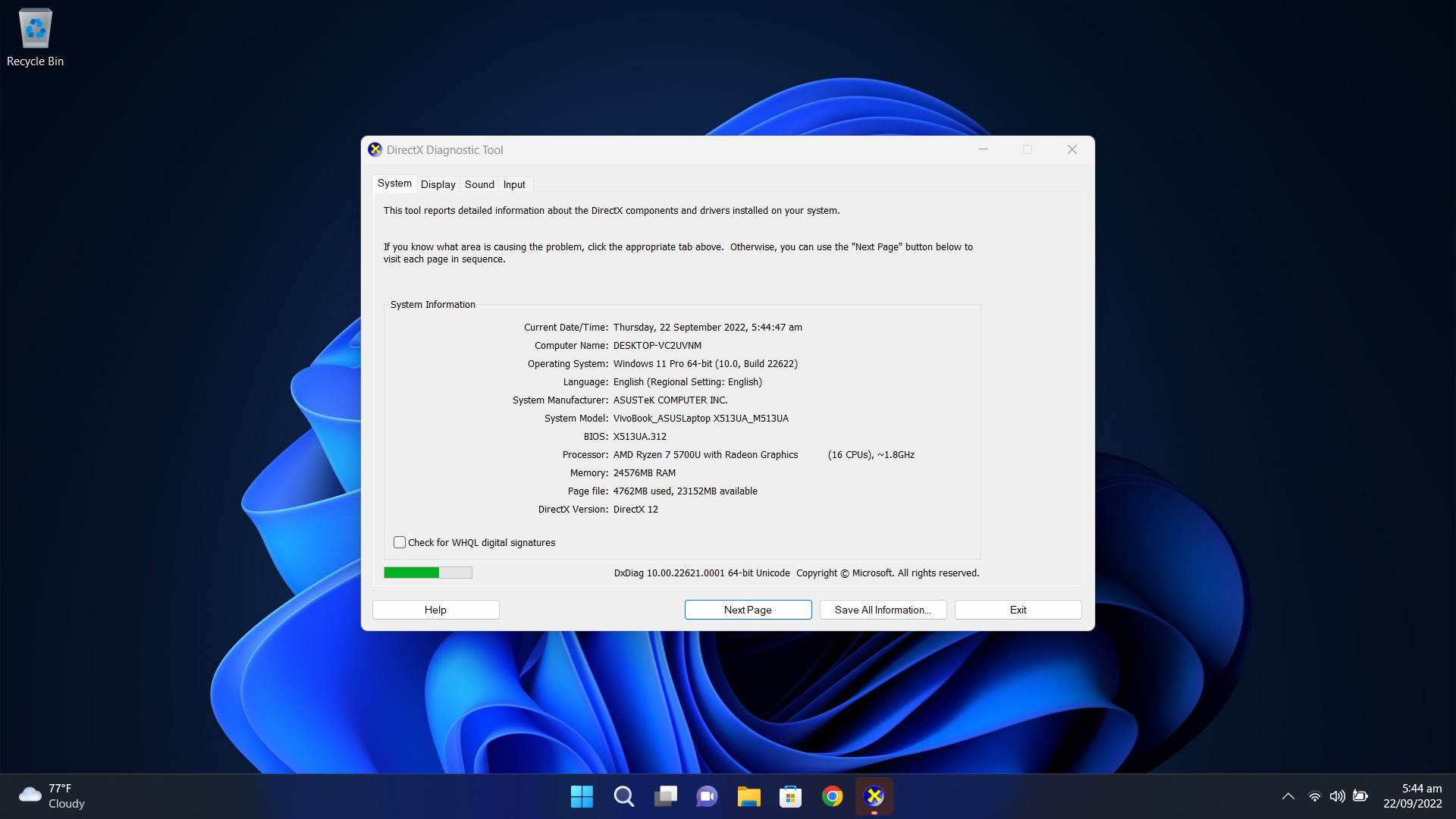1456x819 pixels.
Task: Open File Explorer from taskbar
Action: pyautogui.click(x=748, y=796)
